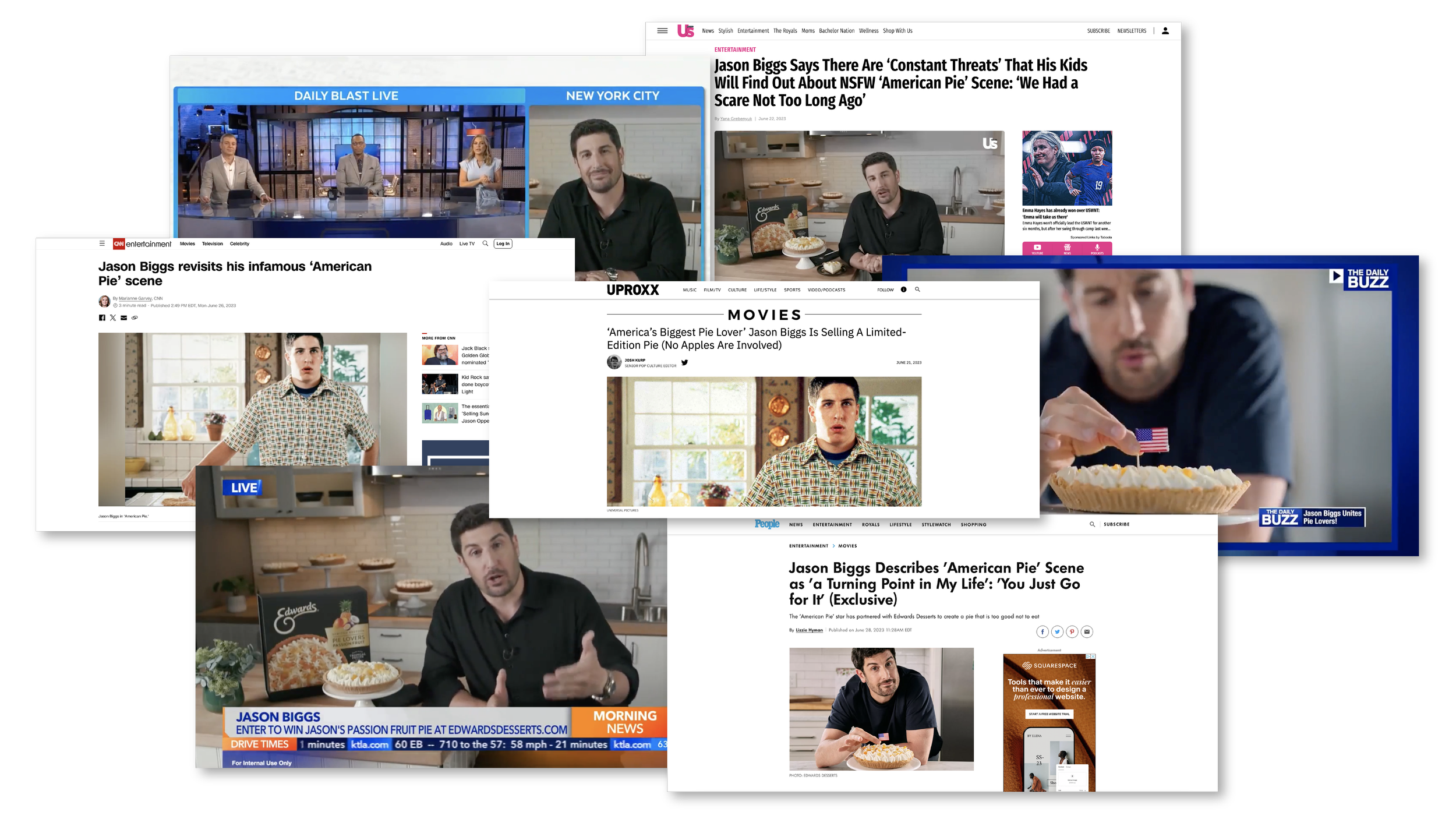Open STYLEWATCH in People navigation
This screenshot has height=819, width=1456.
point(936,524)
